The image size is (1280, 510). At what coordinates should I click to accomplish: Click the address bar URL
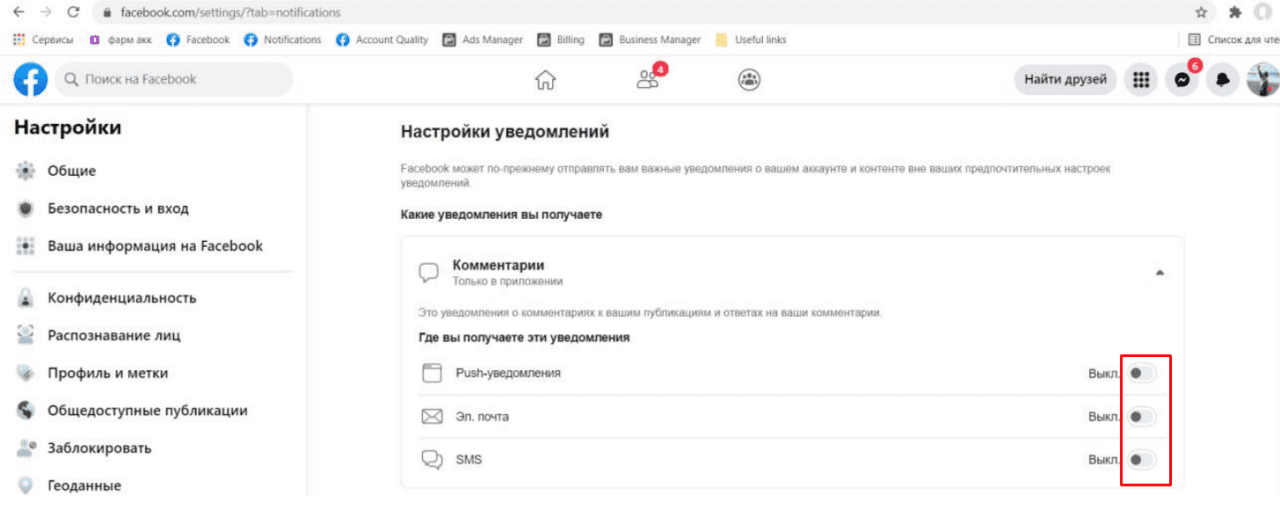click(x=230, y=13)
